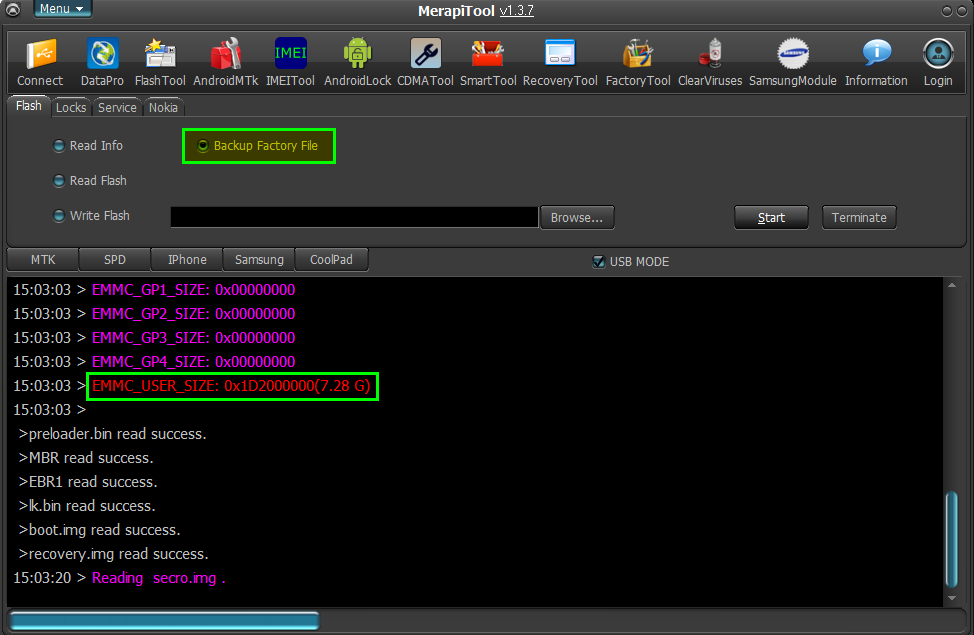Open the AndroidMTk toolbox icon
The image size is (974, 635).
click(x=225, y=62)
